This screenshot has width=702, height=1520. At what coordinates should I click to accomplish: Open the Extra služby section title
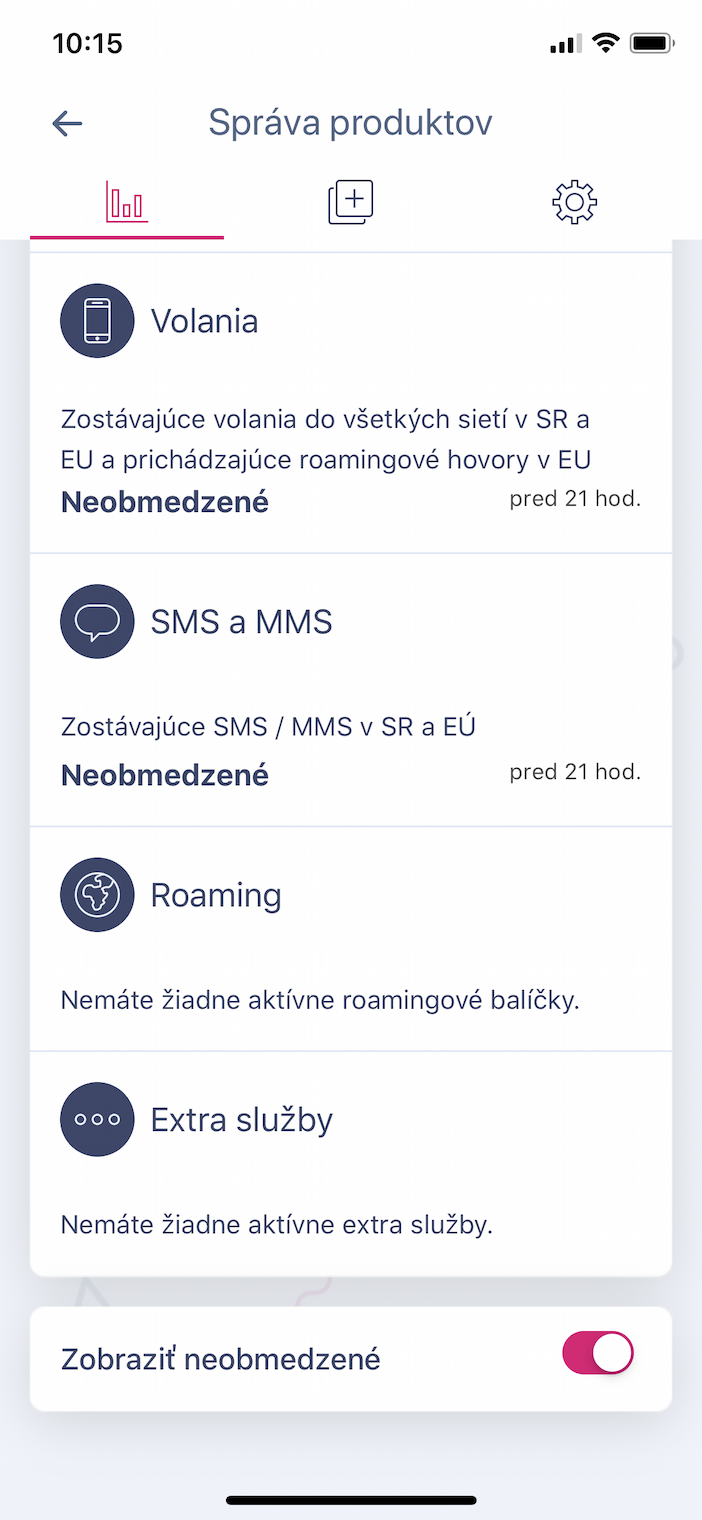[242, 1120]
